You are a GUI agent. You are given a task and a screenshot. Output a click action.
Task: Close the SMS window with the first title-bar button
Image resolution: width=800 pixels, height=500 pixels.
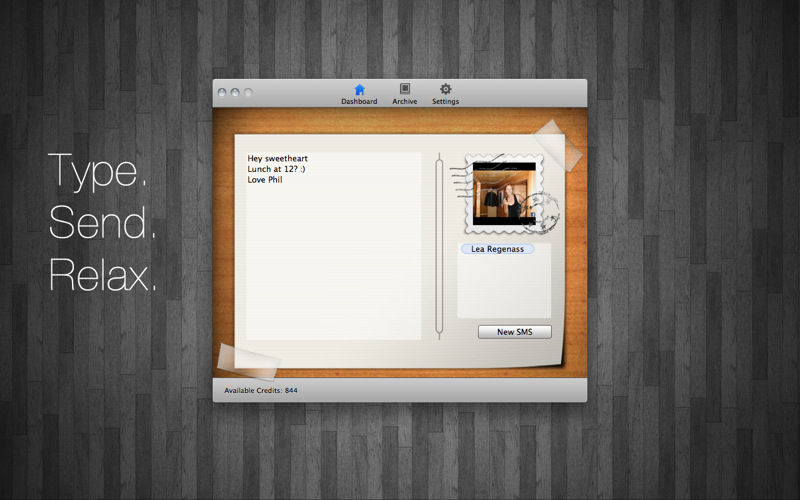222,93
